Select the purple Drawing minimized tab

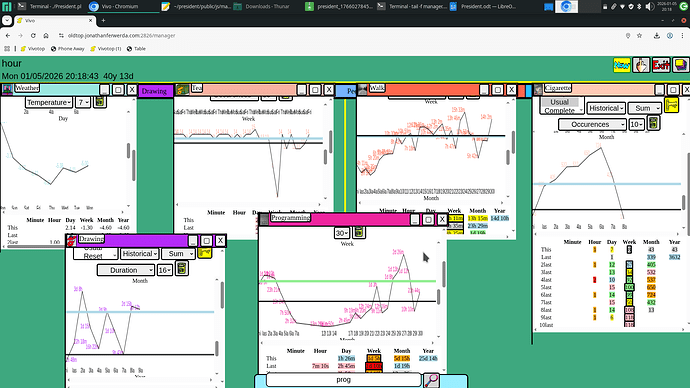[x=154, y=91]
